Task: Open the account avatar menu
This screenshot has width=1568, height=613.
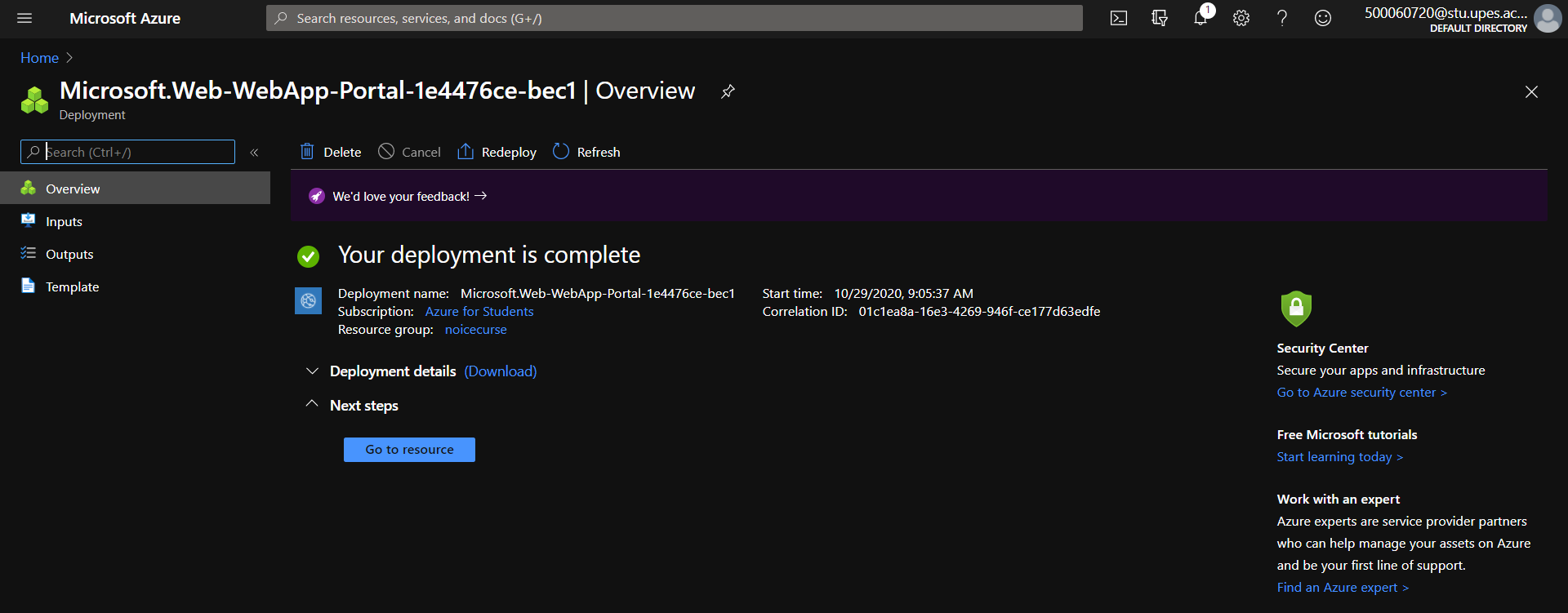Action: coord(1548,18)
